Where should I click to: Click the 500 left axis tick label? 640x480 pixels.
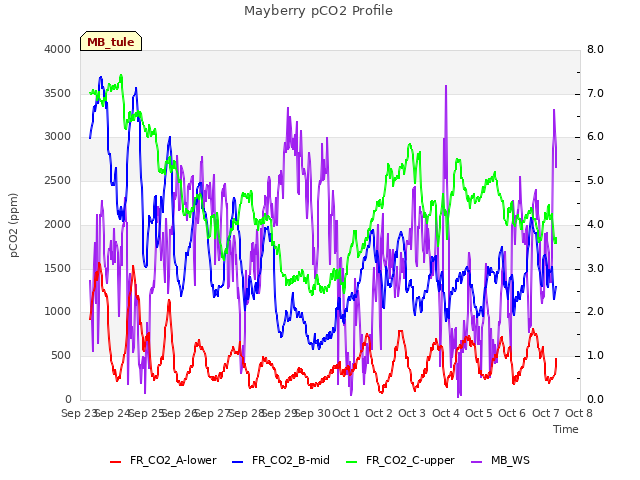click(x=61, y=356)
